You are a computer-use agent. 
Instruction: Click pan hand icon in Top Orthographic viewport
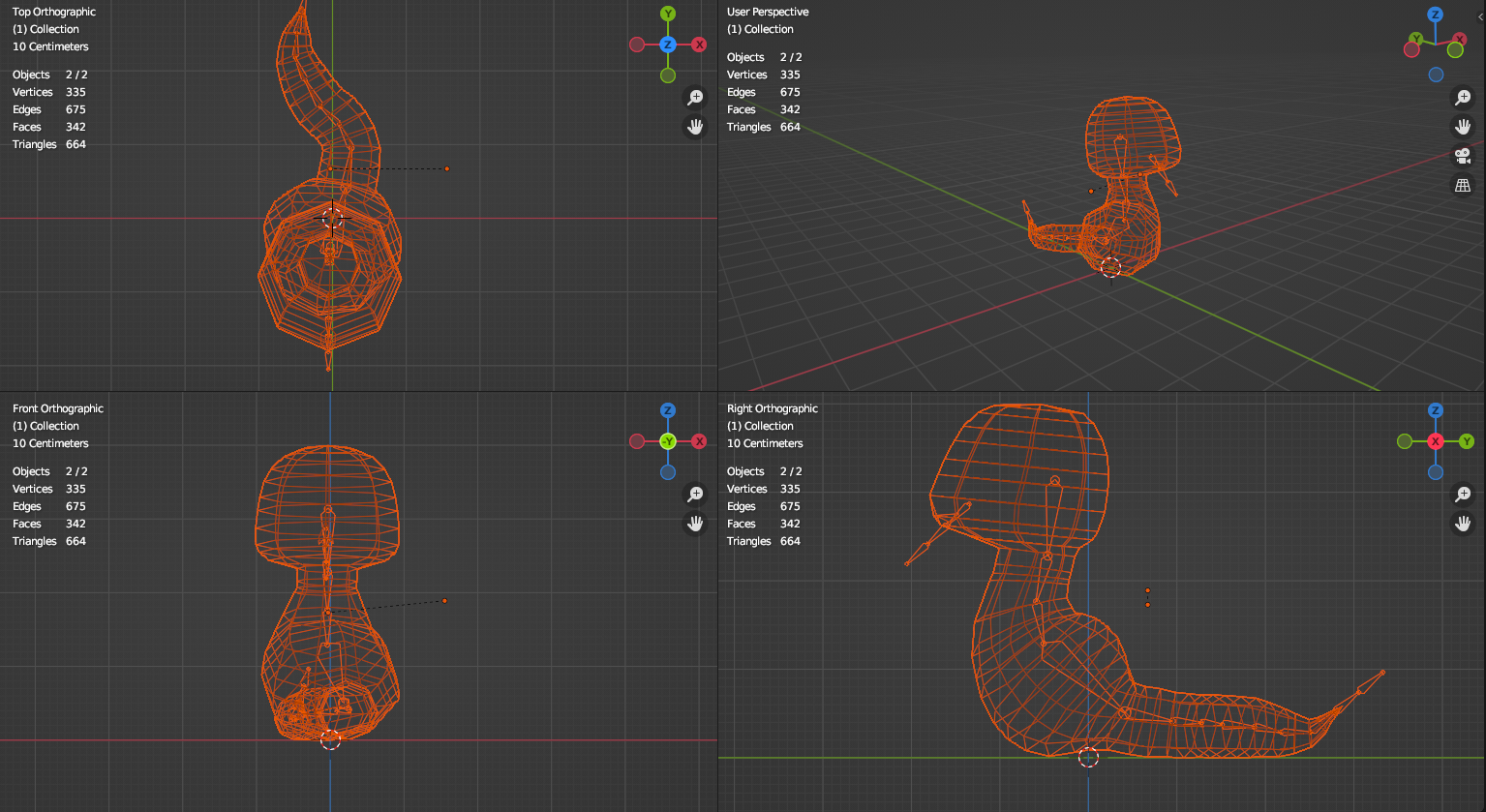695,127
